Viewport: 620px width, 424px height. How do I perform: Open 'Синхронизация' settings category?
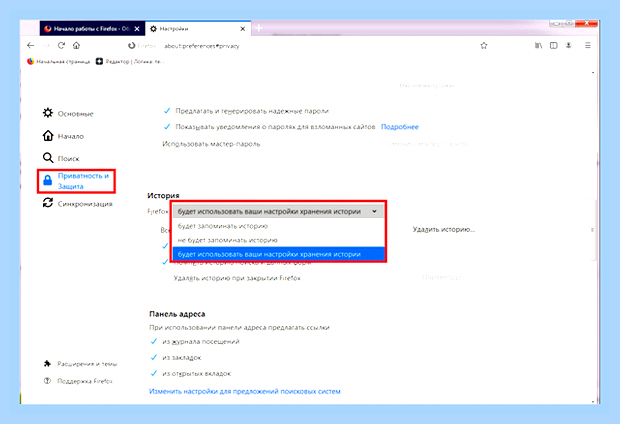[78, 204]
